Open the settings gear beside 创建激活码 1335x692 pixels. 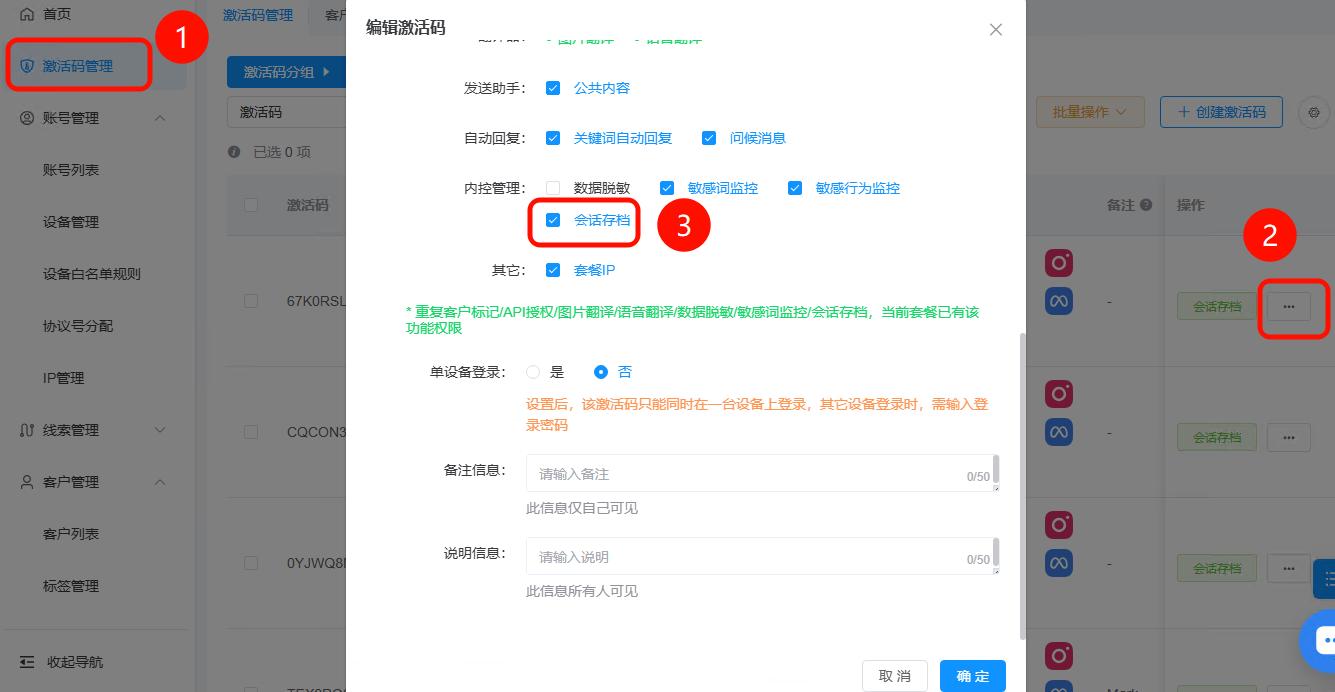click(x=1313, y=112)
